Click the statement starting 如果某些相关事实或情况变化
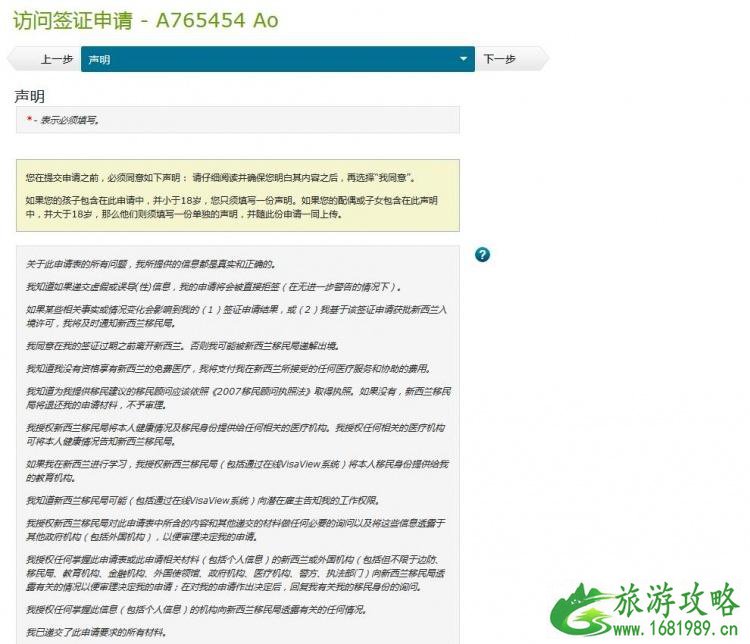This screenshot has width=750, height=644. pyautogui.click(x=236, y=316)
